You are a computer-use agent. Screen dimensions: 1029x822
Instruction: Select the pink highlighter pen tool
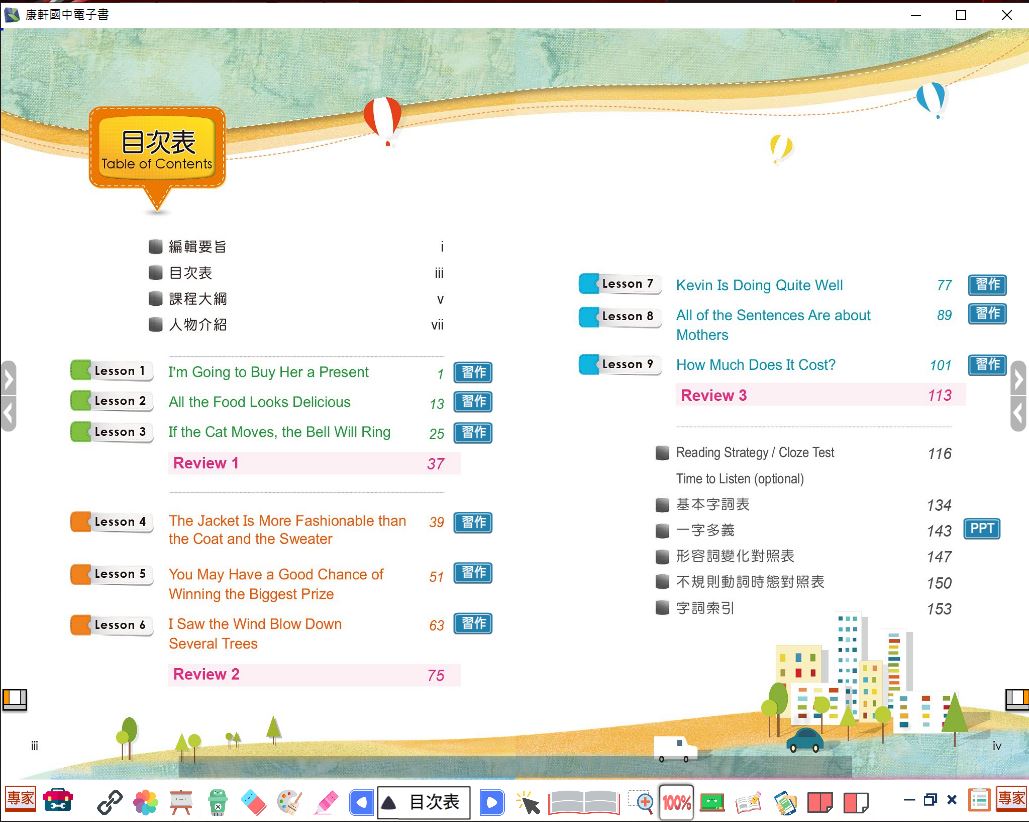pos(326,801)
